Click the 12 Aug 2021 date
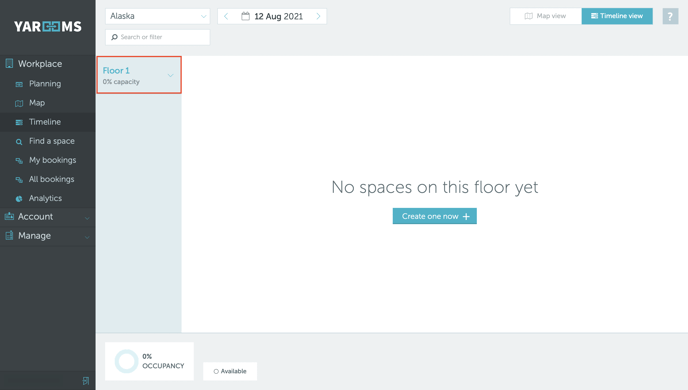Screen dimensions: 688x390 click(279, 16)
